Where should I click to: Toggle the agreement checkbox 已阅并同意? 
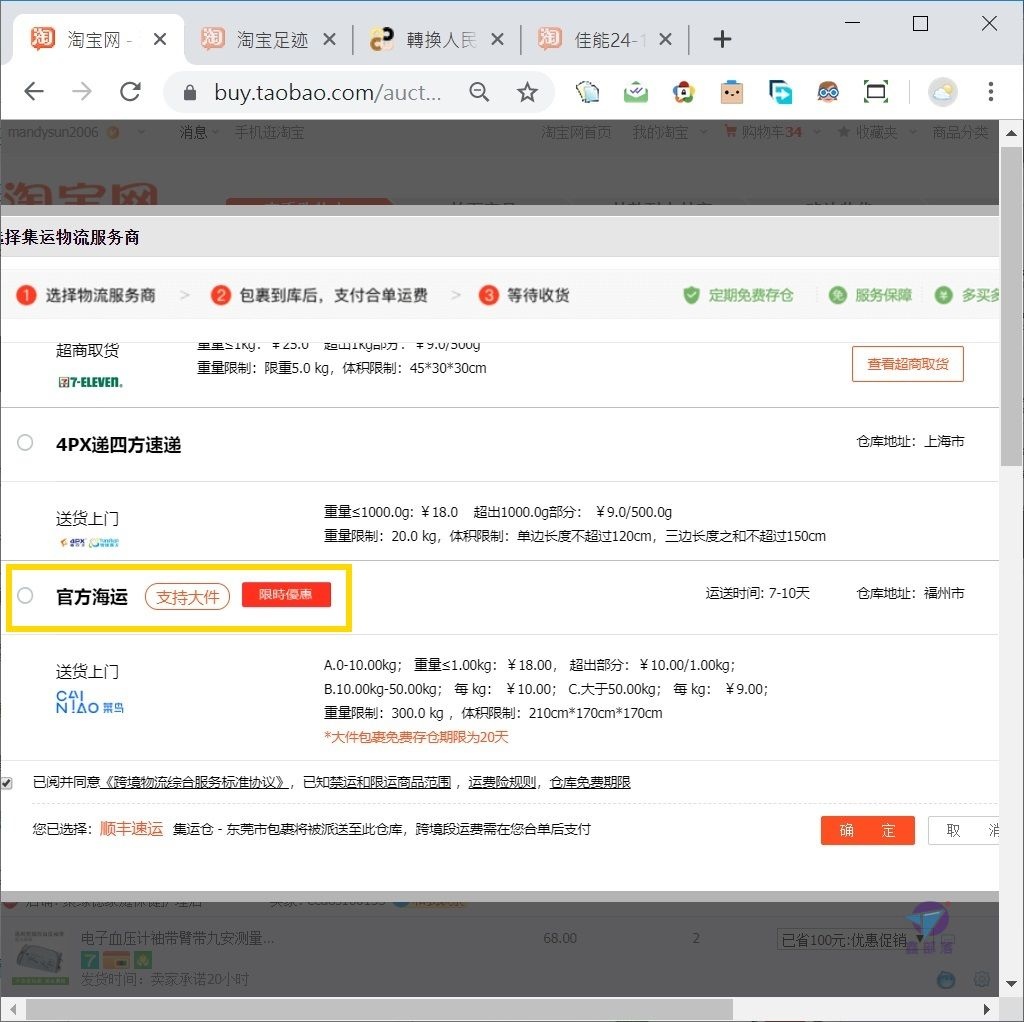tap(6, 782)
